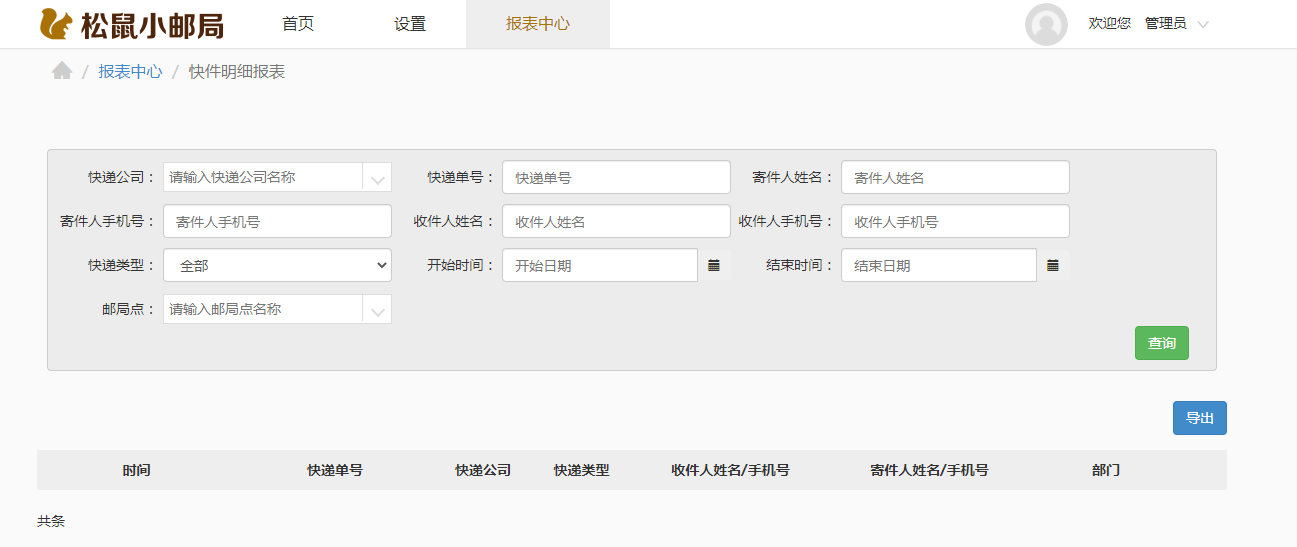Click the 结束时间： field label
1297x547 pixels.
(801, 265)
